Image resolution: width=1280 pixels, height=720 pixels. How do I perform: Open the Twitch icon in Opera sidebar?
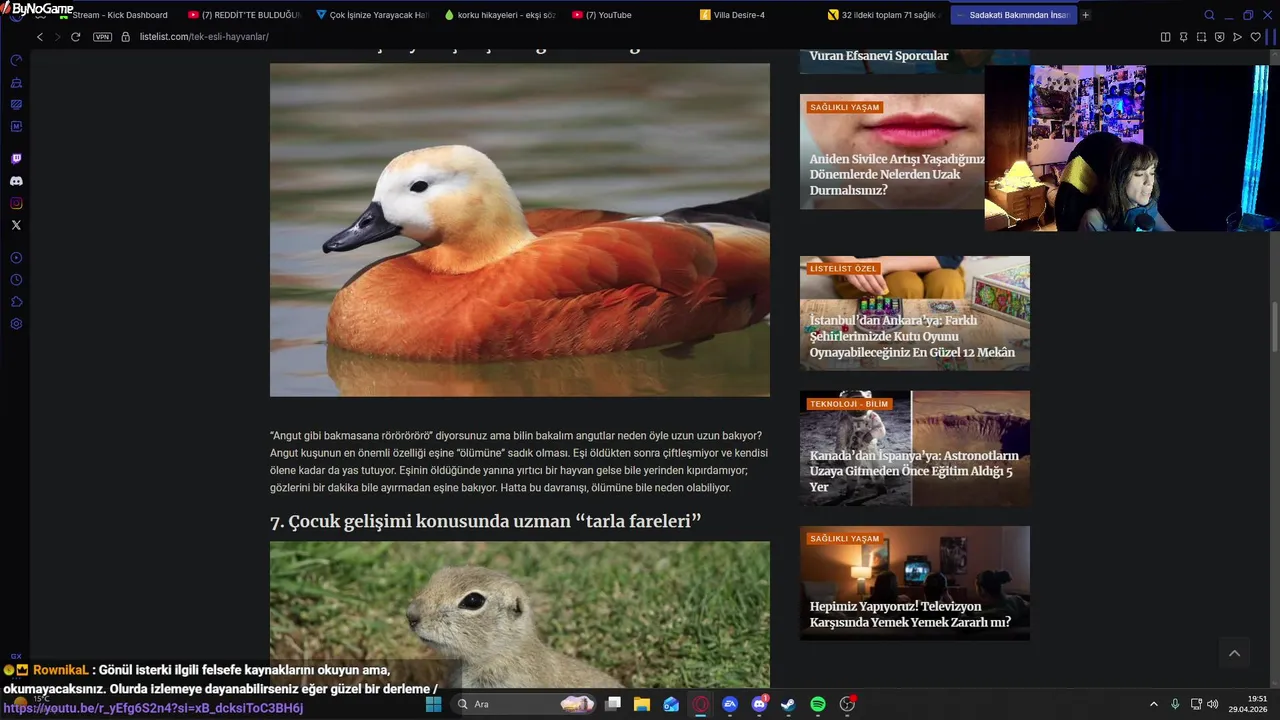coord(16,159)
